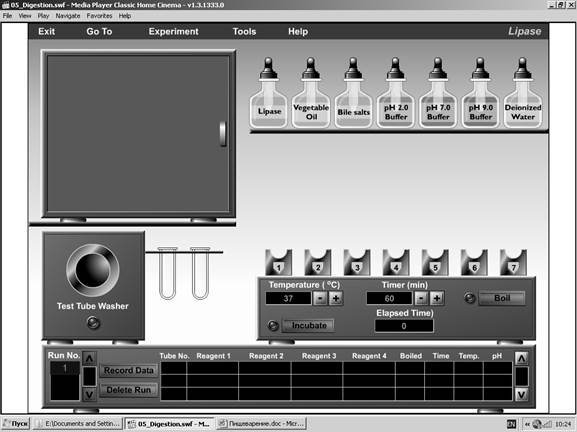This screenshot has width=577, height=432.
Task: Click the Test Tube Washer opening
Action: [93, 270]
